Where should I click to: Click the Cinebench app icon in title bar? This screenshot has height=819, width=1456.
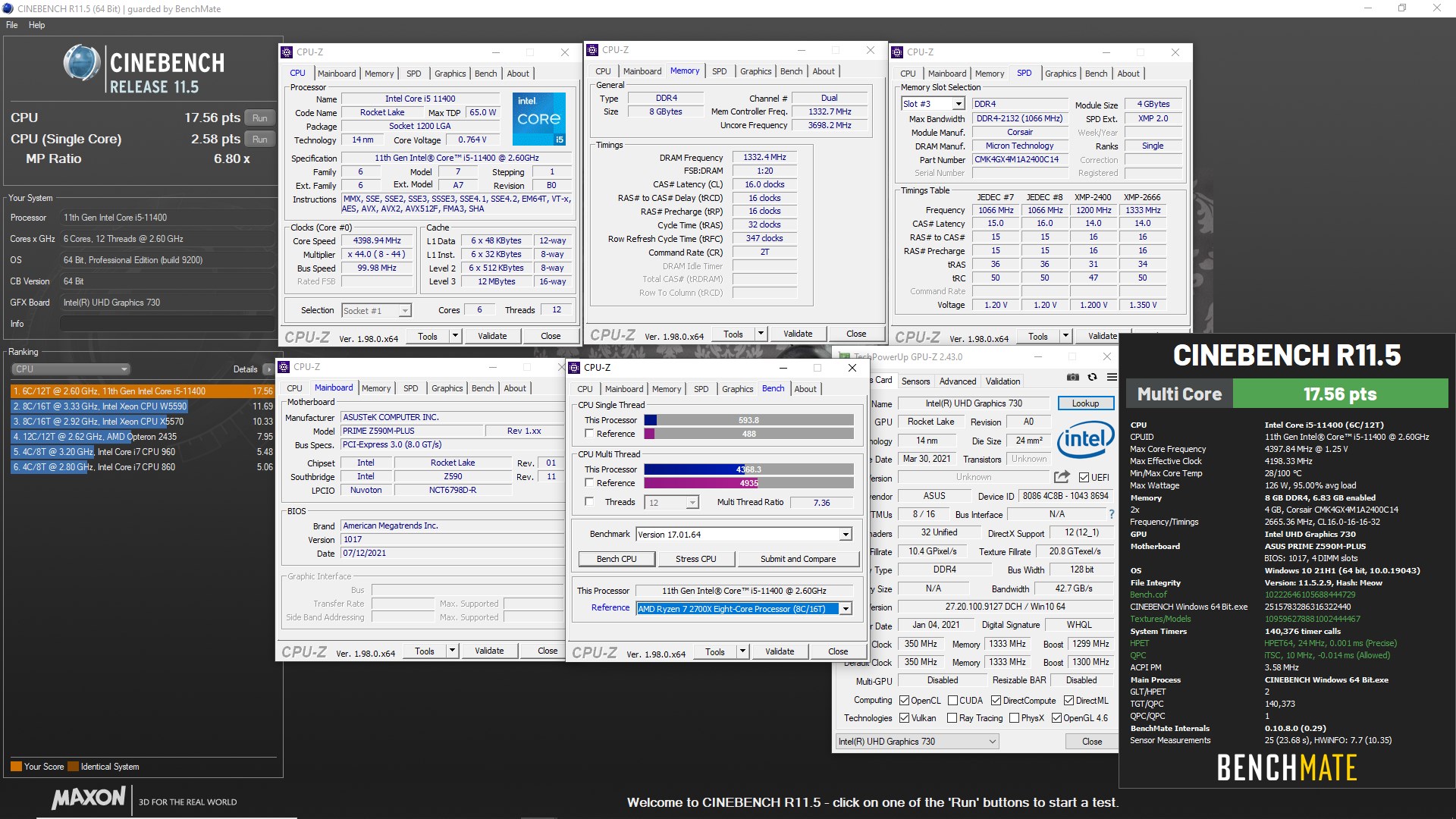coord(8,8)
